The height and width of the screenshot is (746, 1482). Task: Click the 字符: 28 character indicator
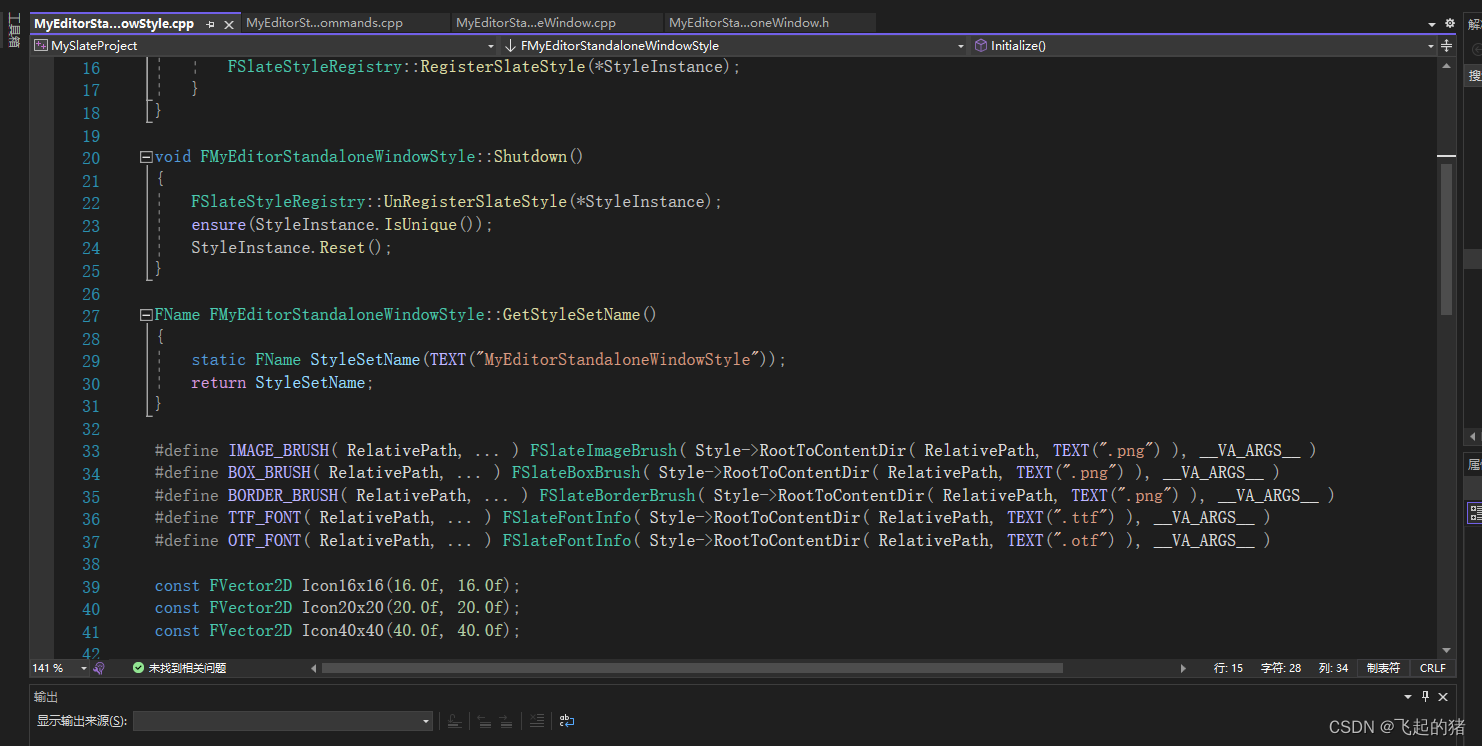(1281, 668)
